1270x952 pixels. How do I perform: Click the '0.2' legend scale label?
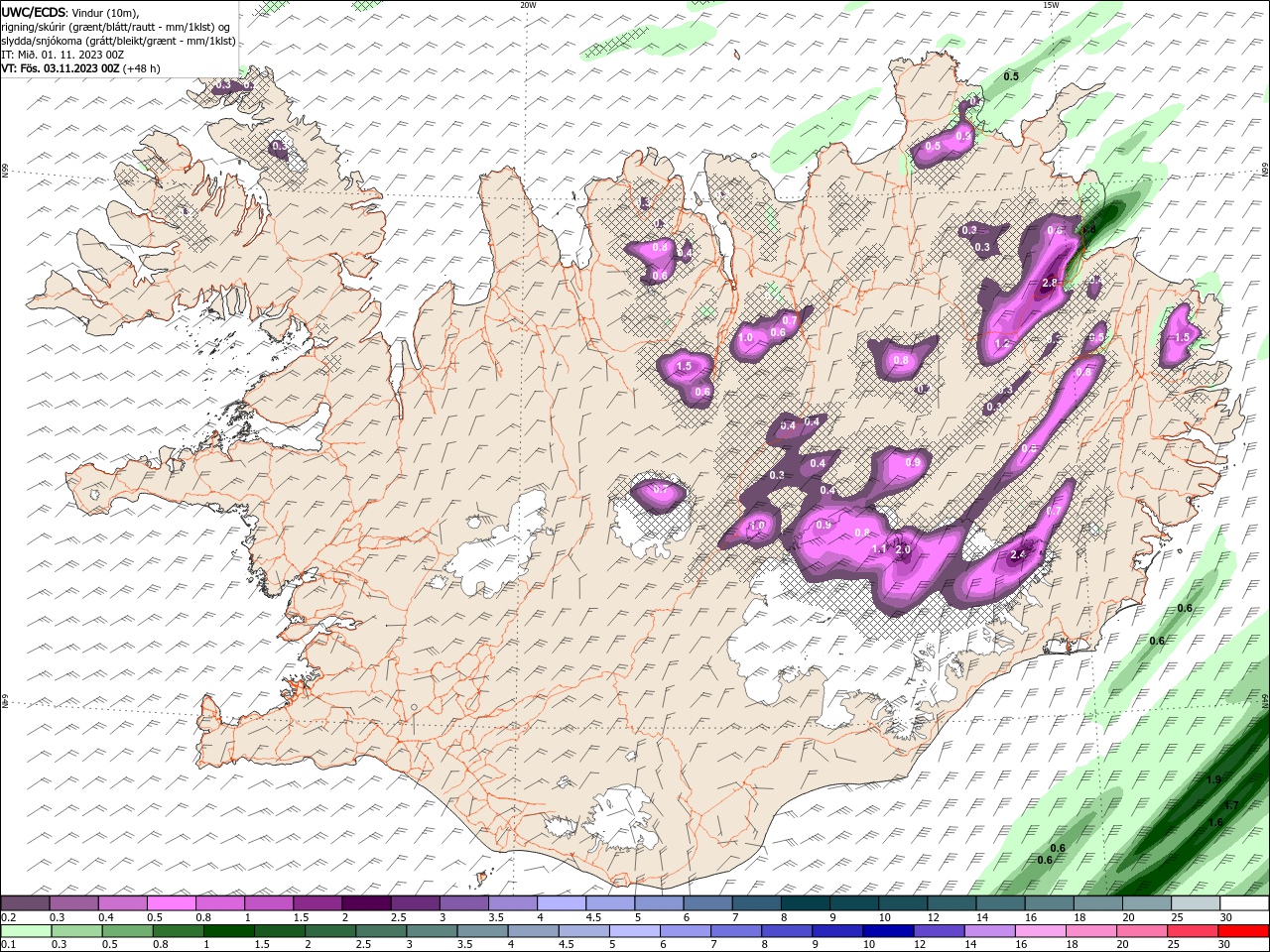coord(8,917)
